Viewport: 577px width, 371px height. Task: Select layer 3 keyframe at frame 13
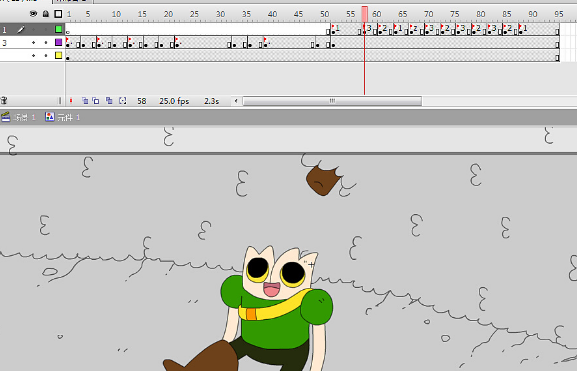click(130, 43)
